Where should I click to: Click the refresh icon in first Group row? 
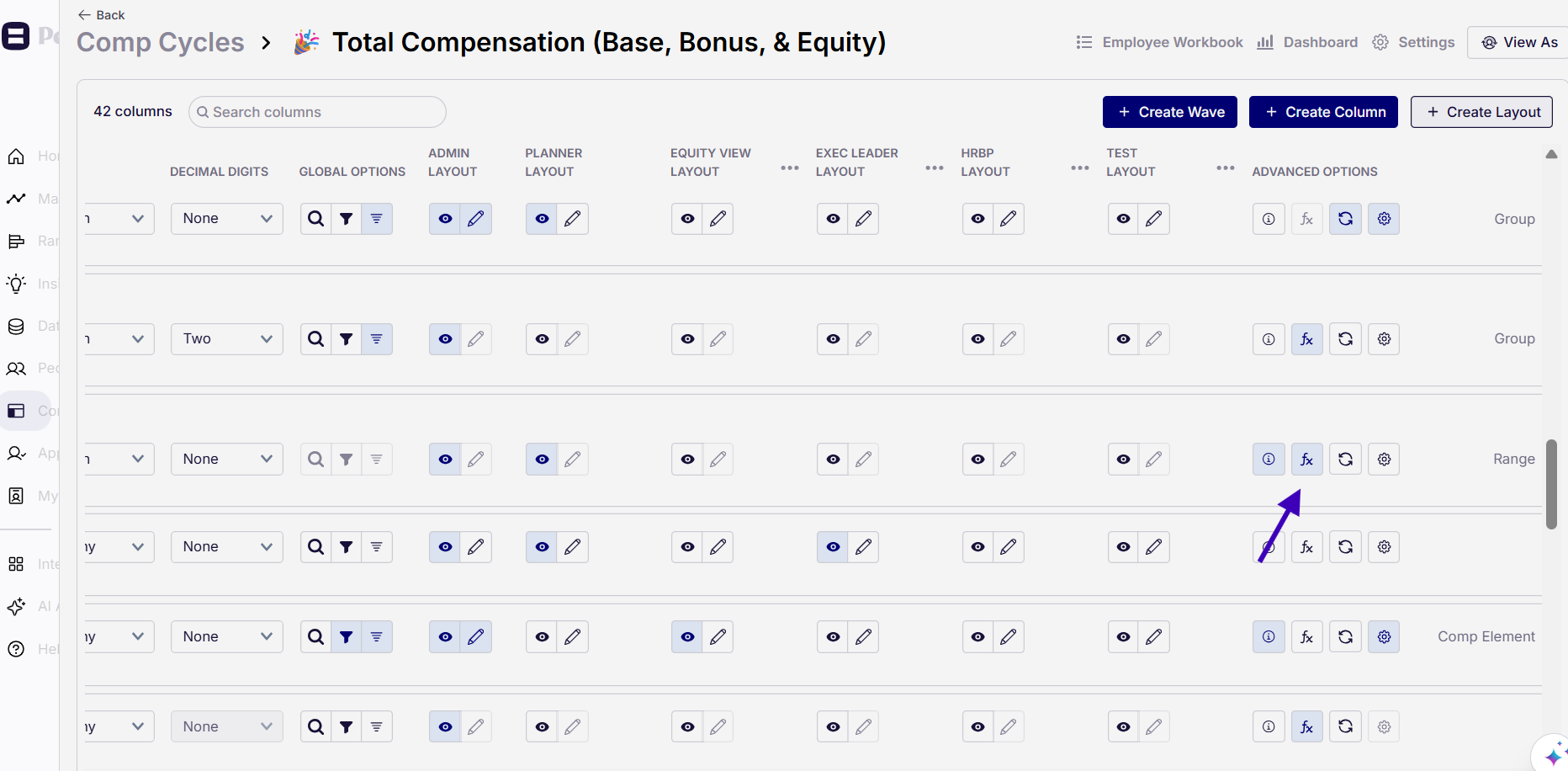pyautogui.click(x=1345, y=219)
